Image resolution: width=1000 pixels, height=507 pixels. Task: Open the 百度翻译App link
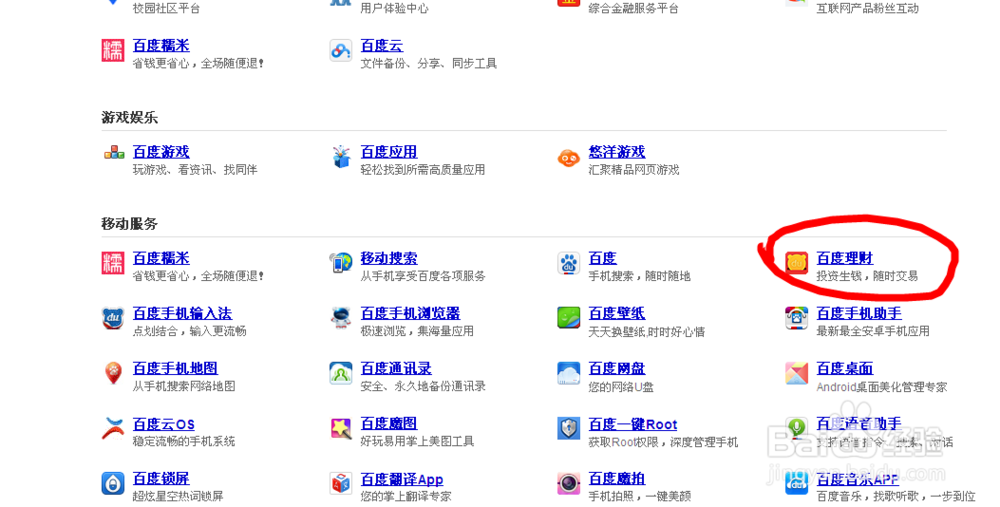point(402,479)
